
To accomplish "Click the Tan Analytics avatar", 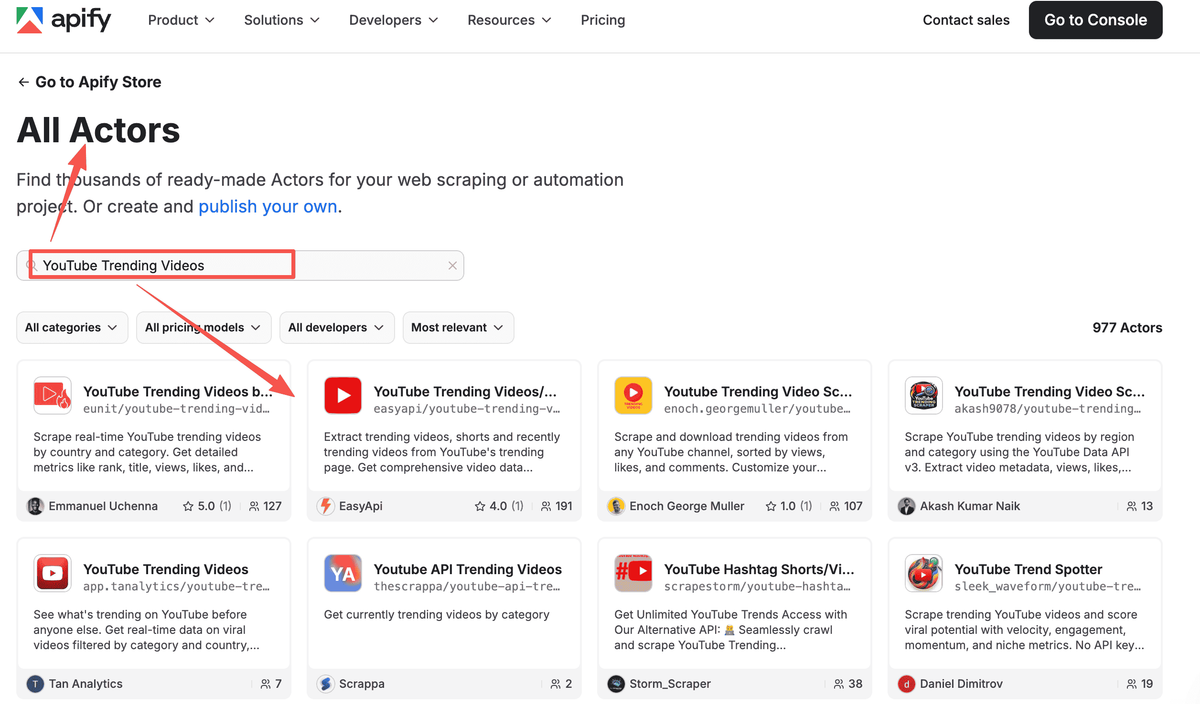I will coord(35,684).
